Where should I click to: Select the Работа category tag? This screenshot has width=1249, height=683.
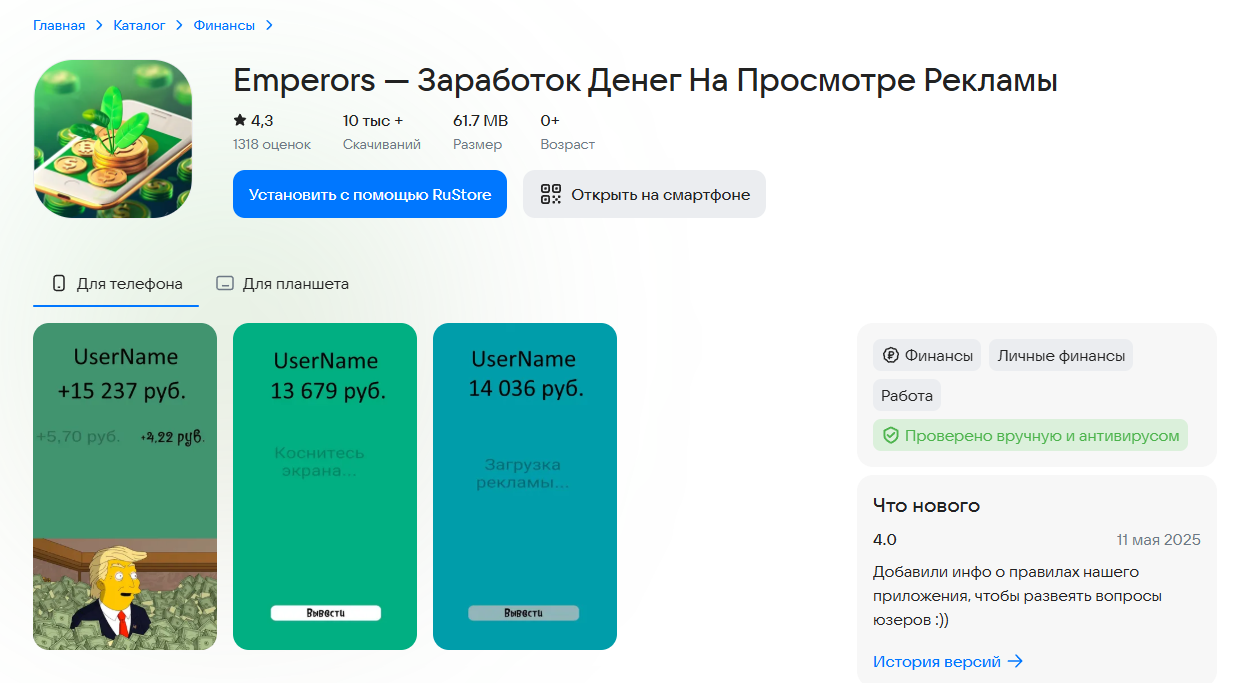coord(906,394)
